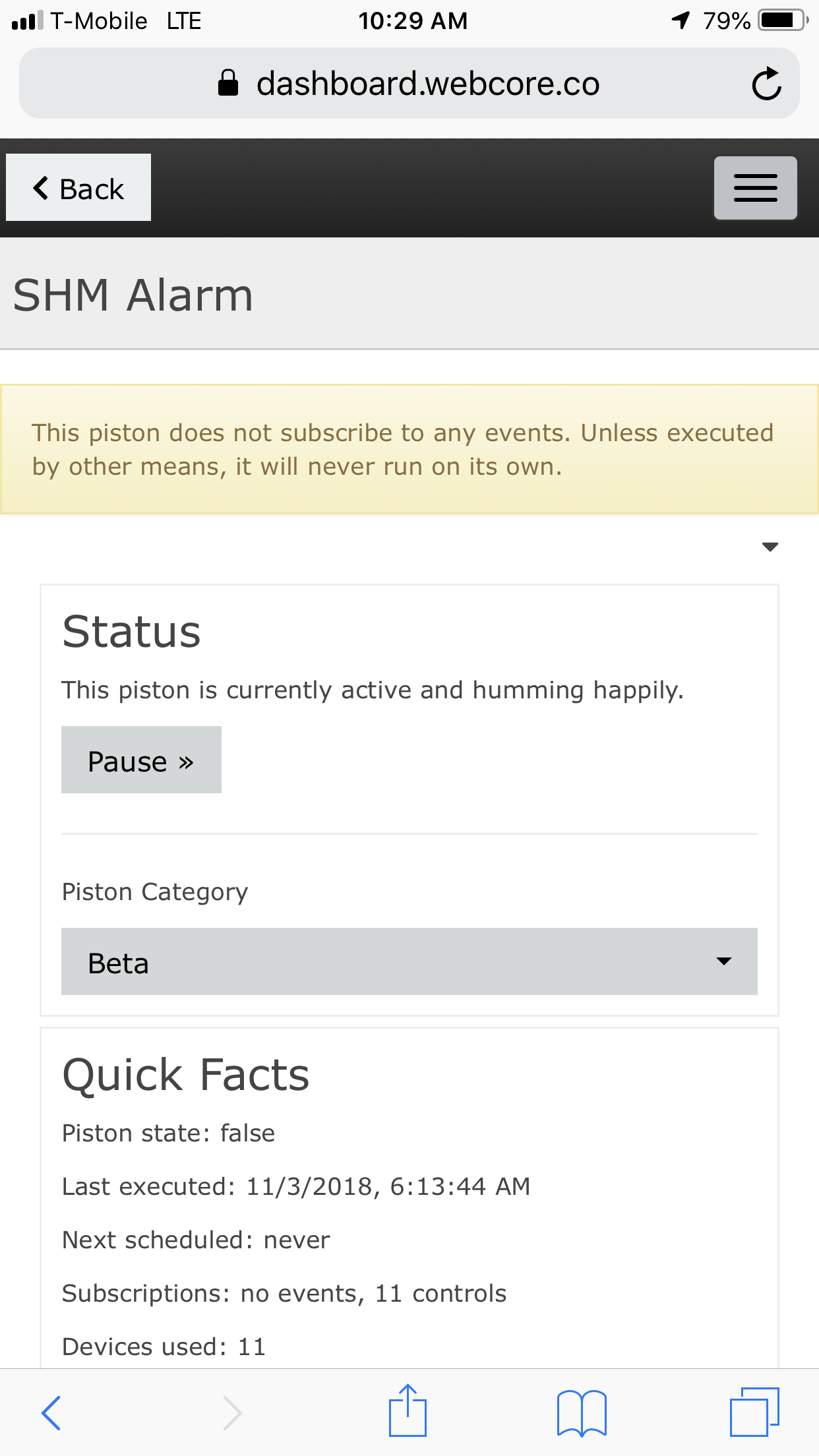
Task: Tap Safari's forward arrow
Action: [x=232, y=1412]
